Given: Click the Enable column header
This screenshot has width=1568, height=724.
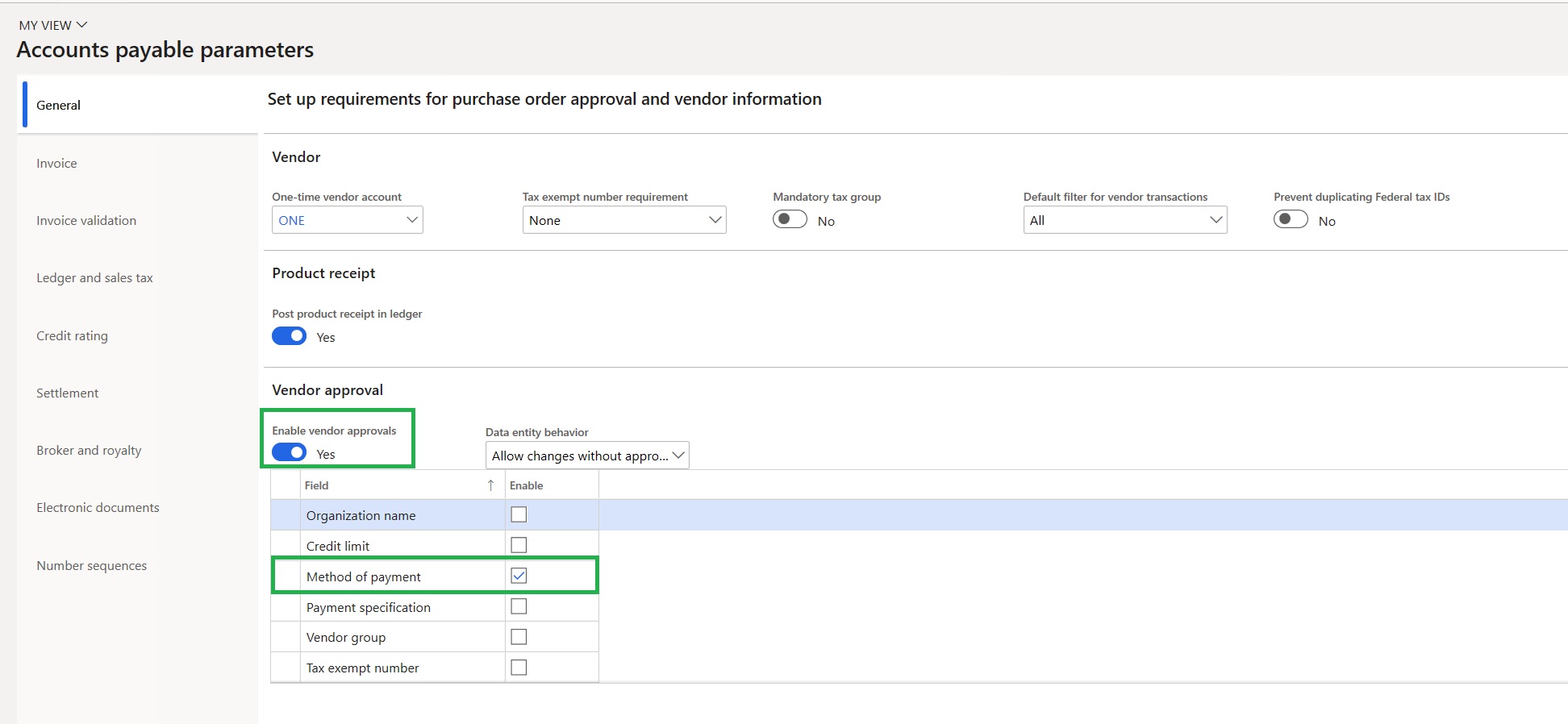Looking at the screenshot, I should click(x=527, y=485).
